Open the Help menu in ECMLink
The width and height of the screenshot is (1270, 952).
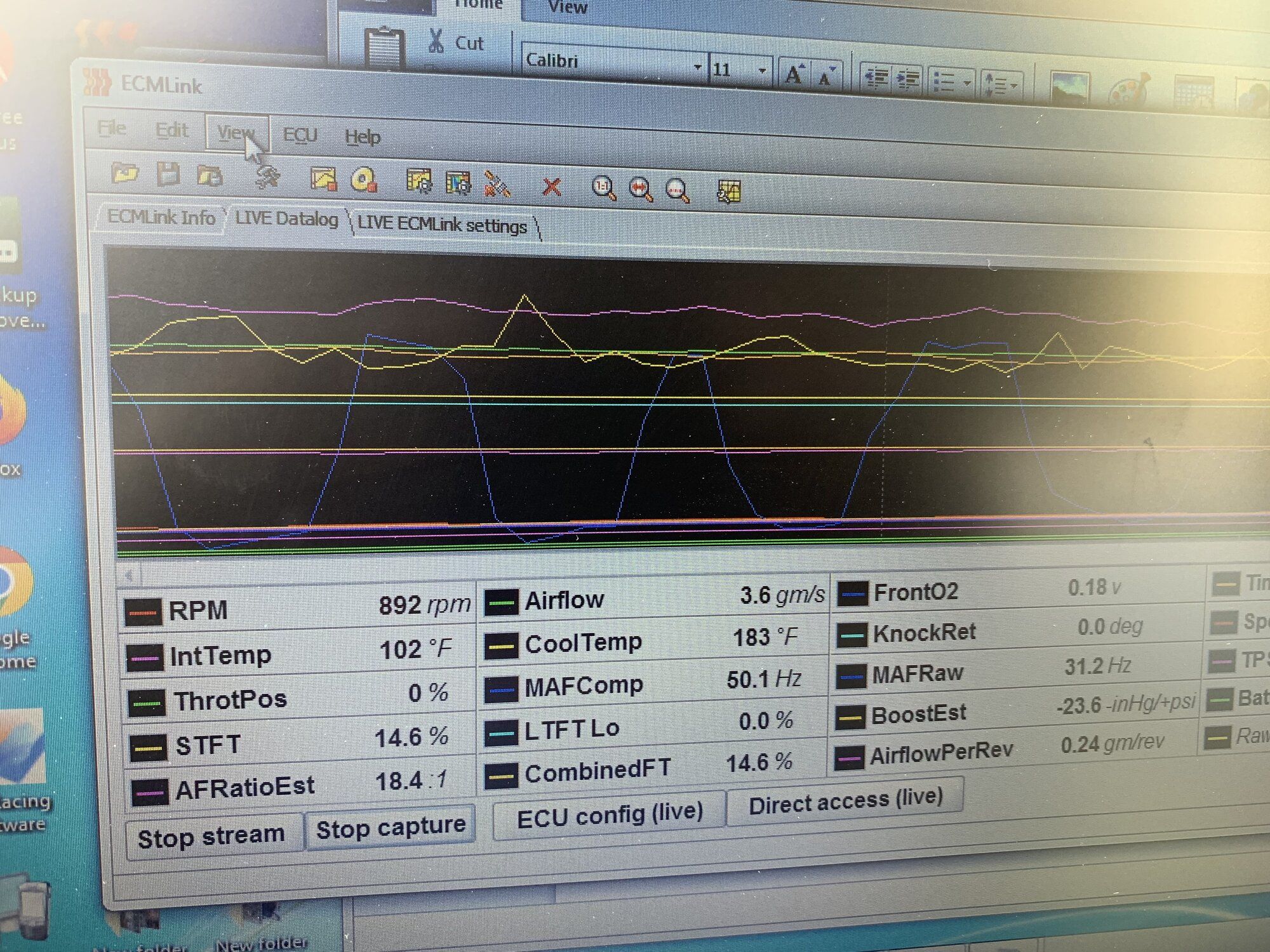click(362, 137)
